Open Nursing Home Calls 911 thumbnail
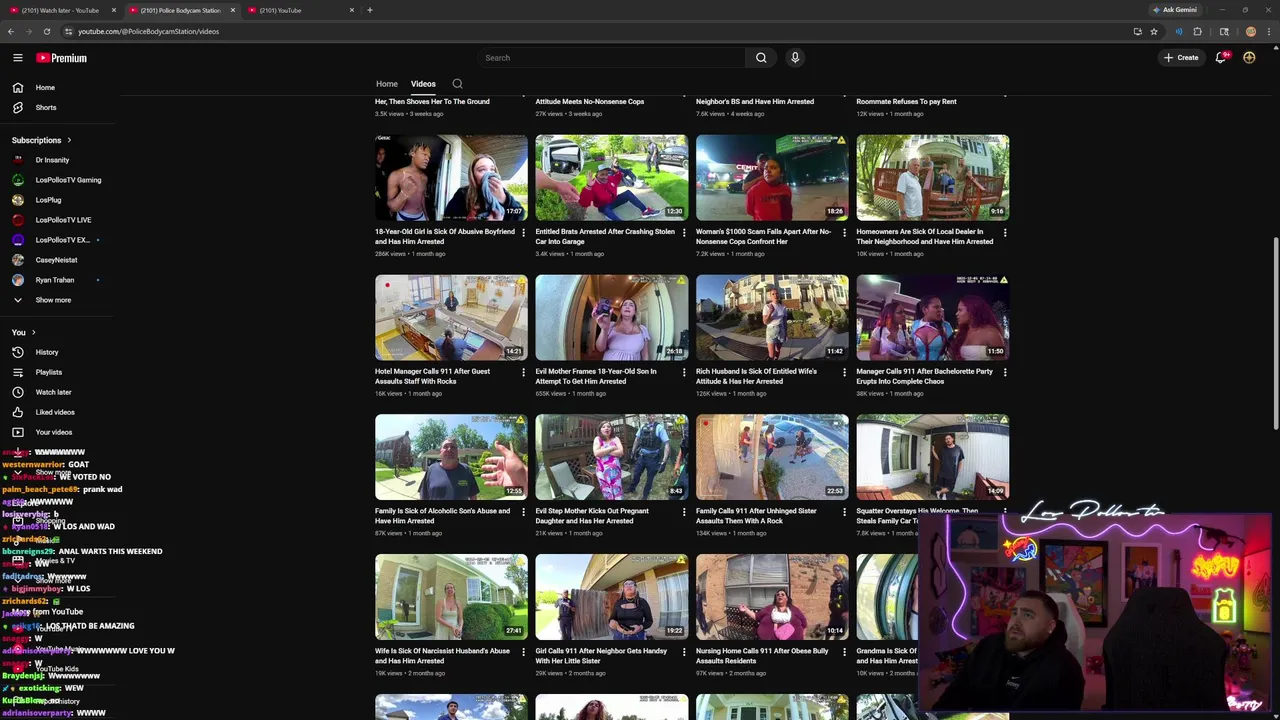This screenshot has width=1280, height=720. click(x=772, y=597)
